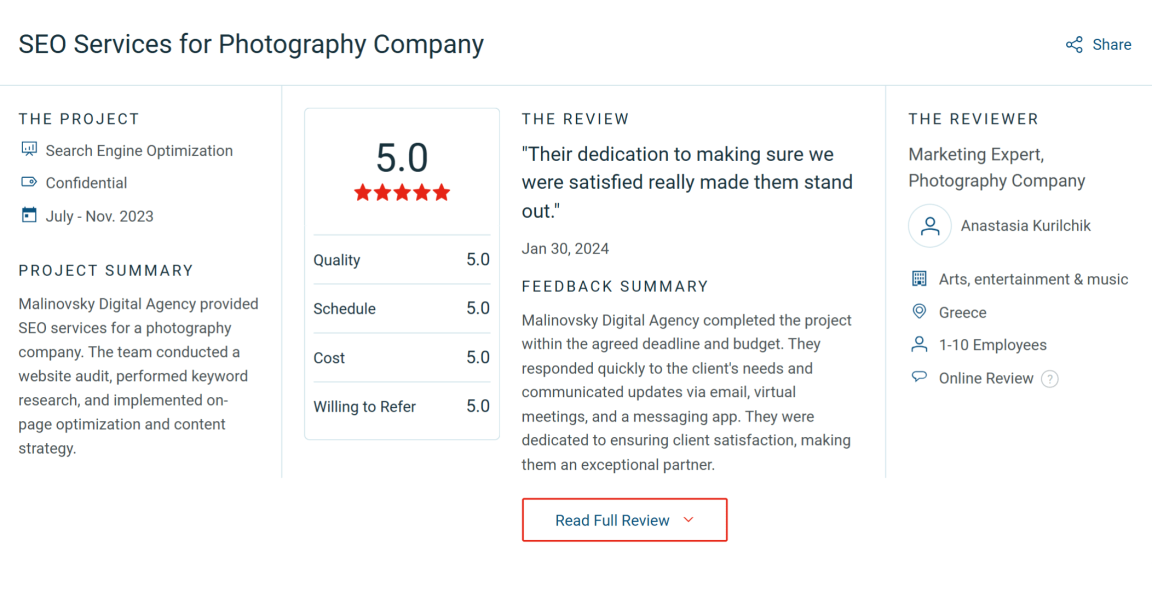1152x604 pixels.
Task: Click the calendar icon beside July - Nov. 2023
Action: tap(28, 215)
